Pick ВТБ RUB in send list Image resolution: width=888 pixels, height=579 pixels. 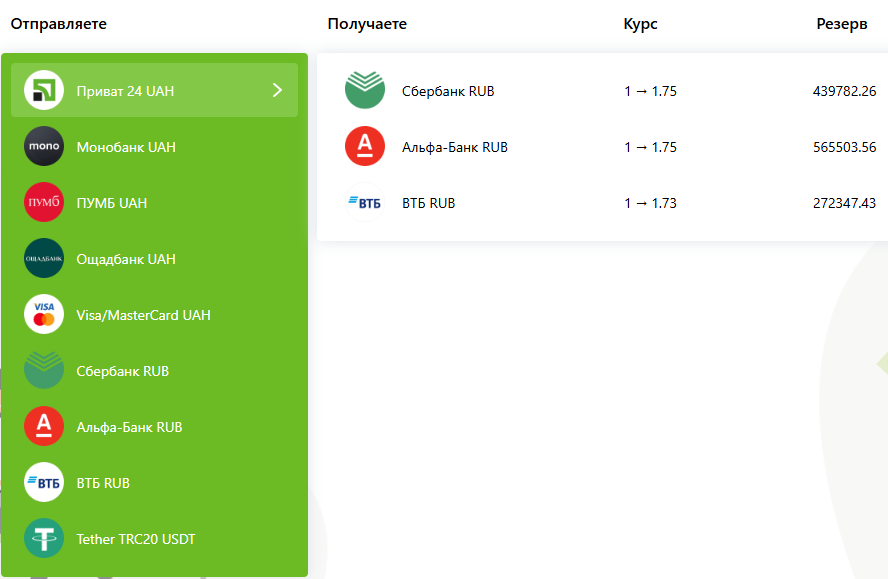pyautogui.click(x=154, y=483)
